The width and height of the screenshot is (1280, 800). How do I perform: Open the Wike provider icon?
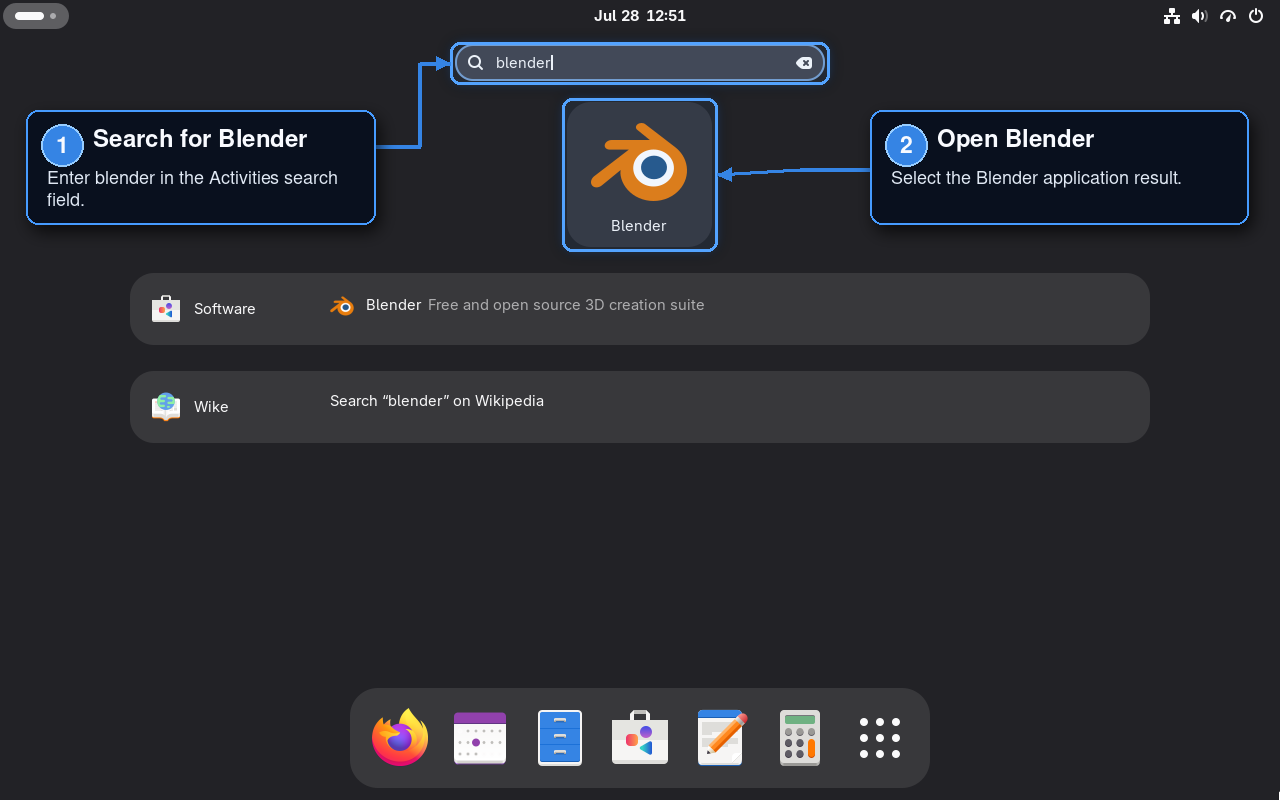(166, 407)
